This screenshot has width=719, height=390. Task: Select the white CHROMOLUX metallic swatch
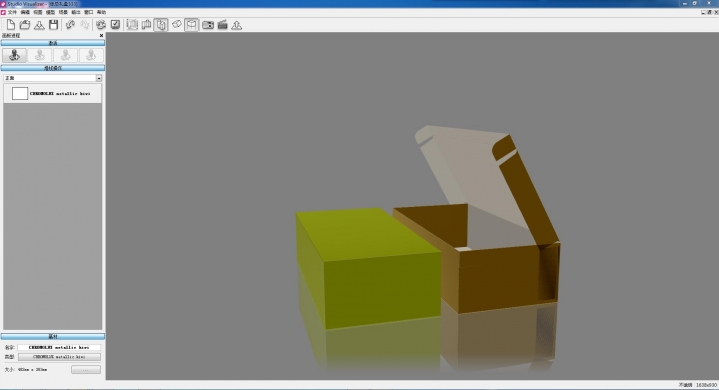(20, 93)
